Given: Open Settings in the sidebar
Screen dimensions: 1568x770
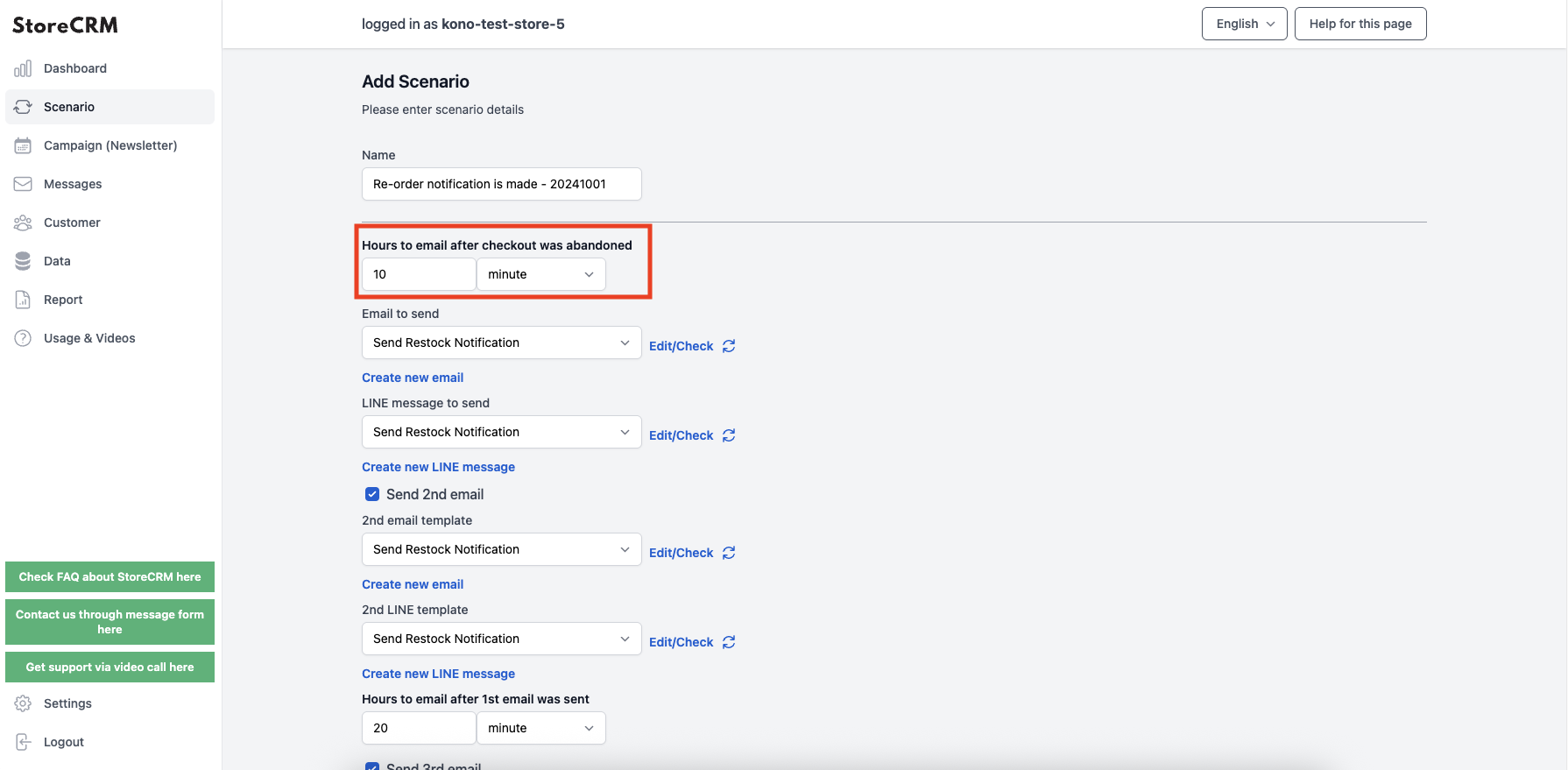Looking at the screenshot, I should click(109, 703).
